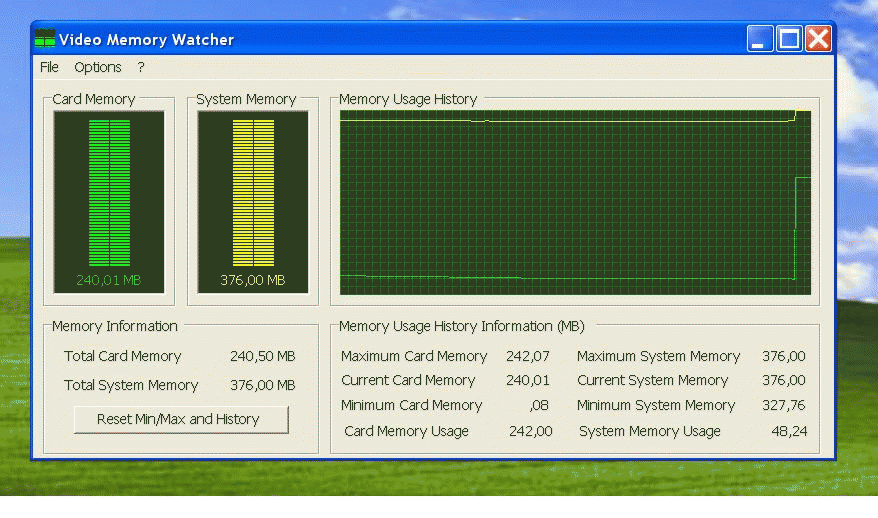Open the Options menu
The height and width of the screenshot is (518, 878).
click(98, 67)
